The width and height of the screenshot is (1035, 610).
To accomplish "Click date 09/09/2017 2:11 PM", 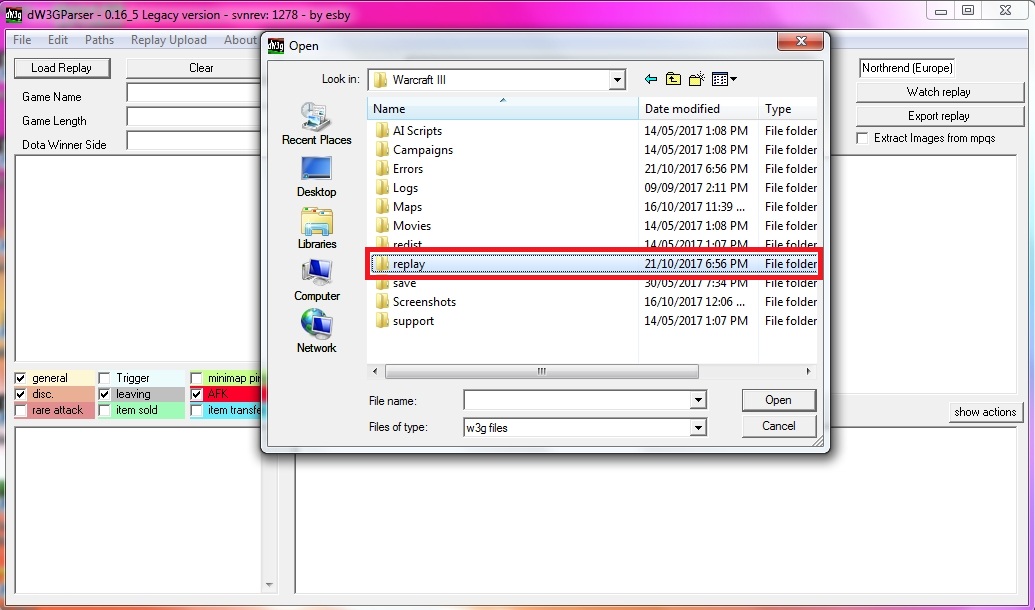I will [696, 188].
